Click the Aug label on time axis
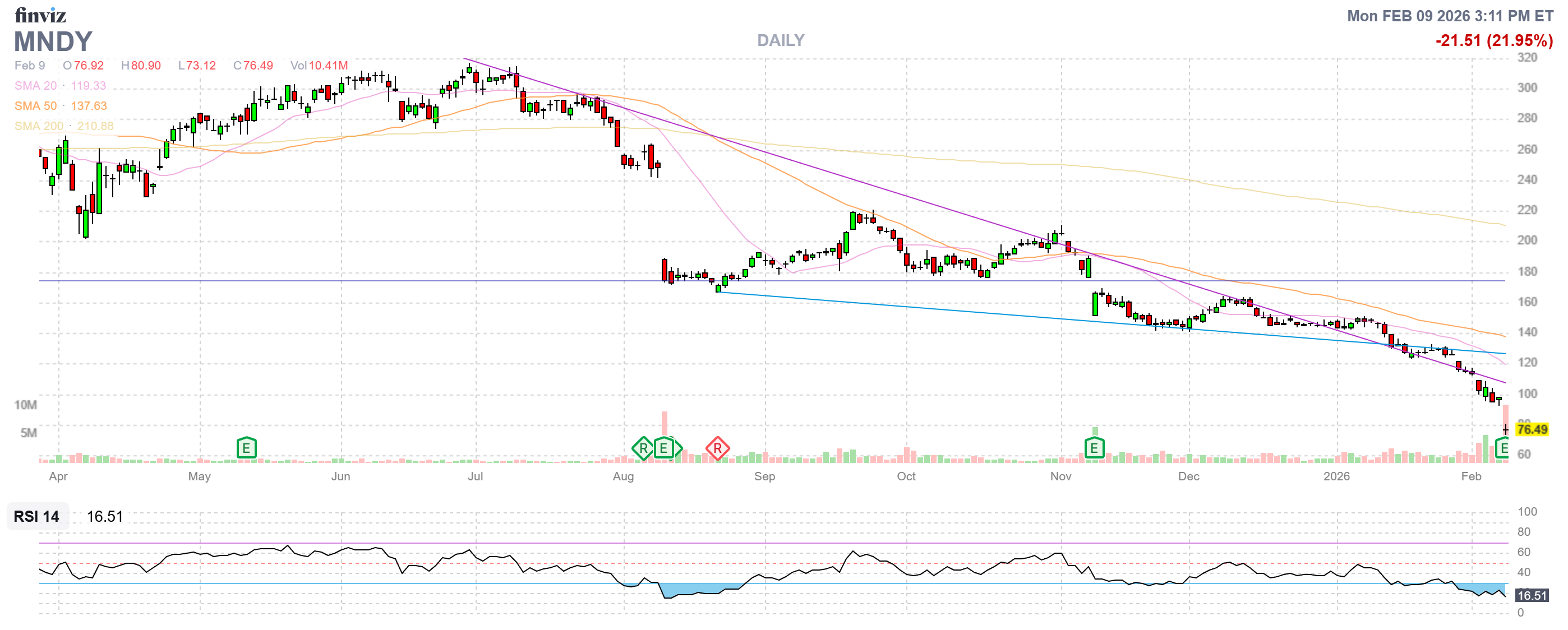This screenshot has height=630, width=1568. coord(622,476)
